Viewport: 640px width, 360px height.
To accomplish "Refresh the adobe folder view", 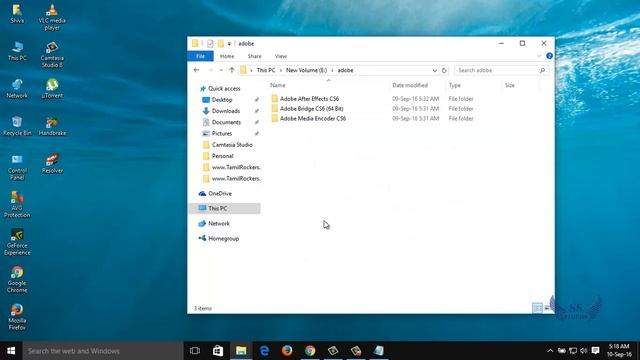I will point(444,70).
